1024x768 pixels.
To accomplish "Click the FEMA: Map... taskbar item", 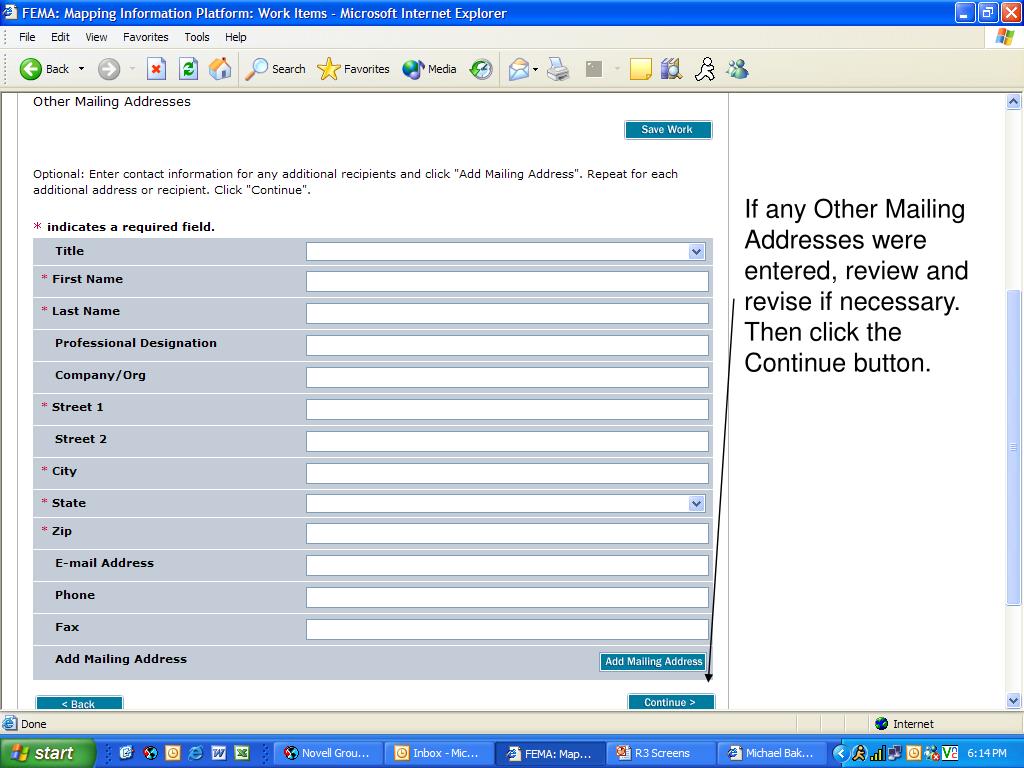I will pyautogui.click(x=549, y=753).
